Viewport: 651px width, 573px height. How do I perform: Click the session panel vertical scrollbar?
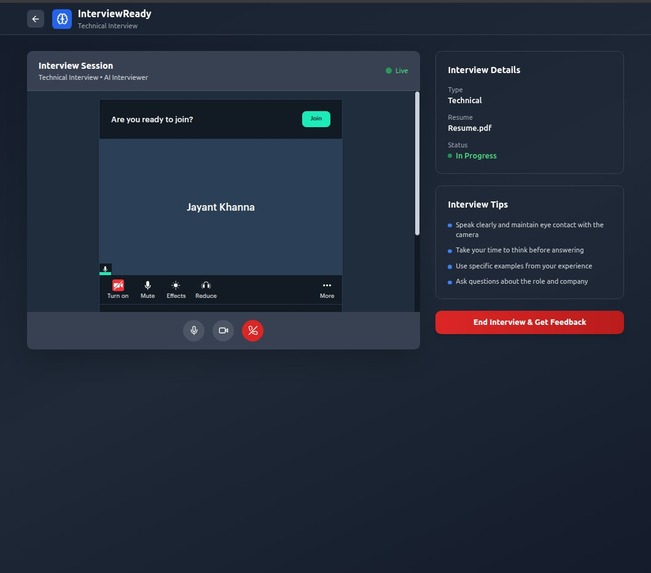(417, 163)
